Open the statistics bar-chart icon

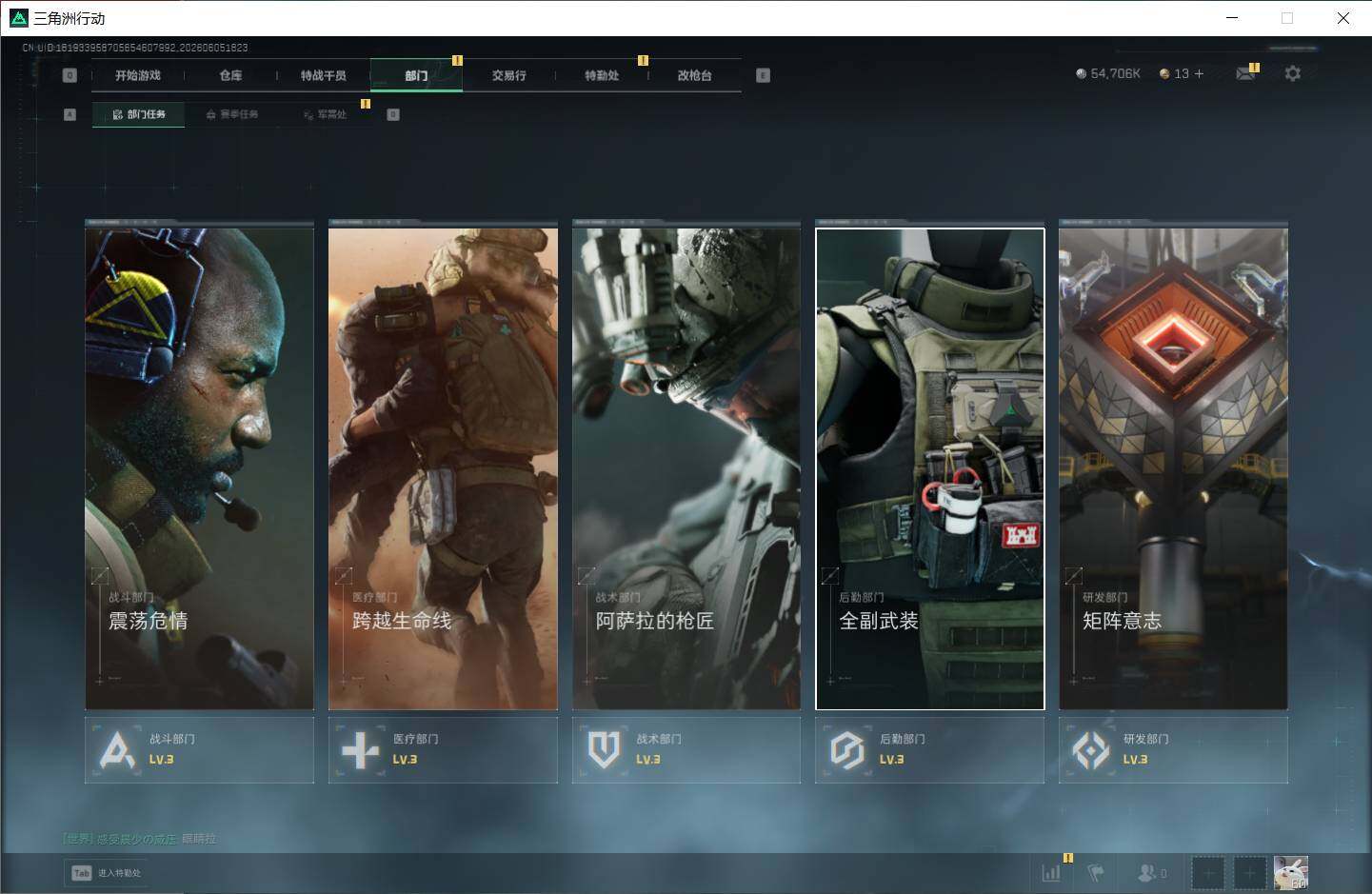pos(1051,872)
